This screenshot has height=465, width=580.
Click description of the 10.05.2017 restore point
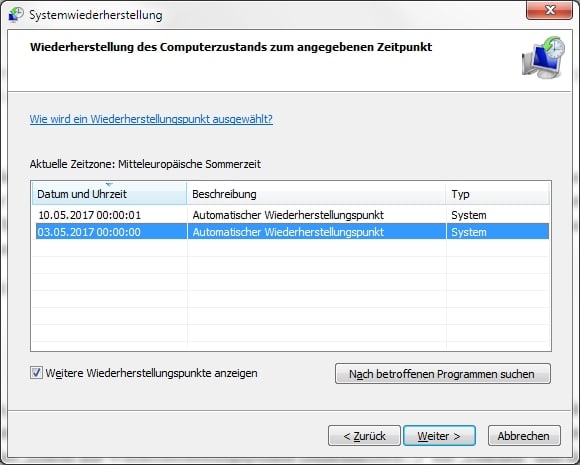[x=288, y=215]
